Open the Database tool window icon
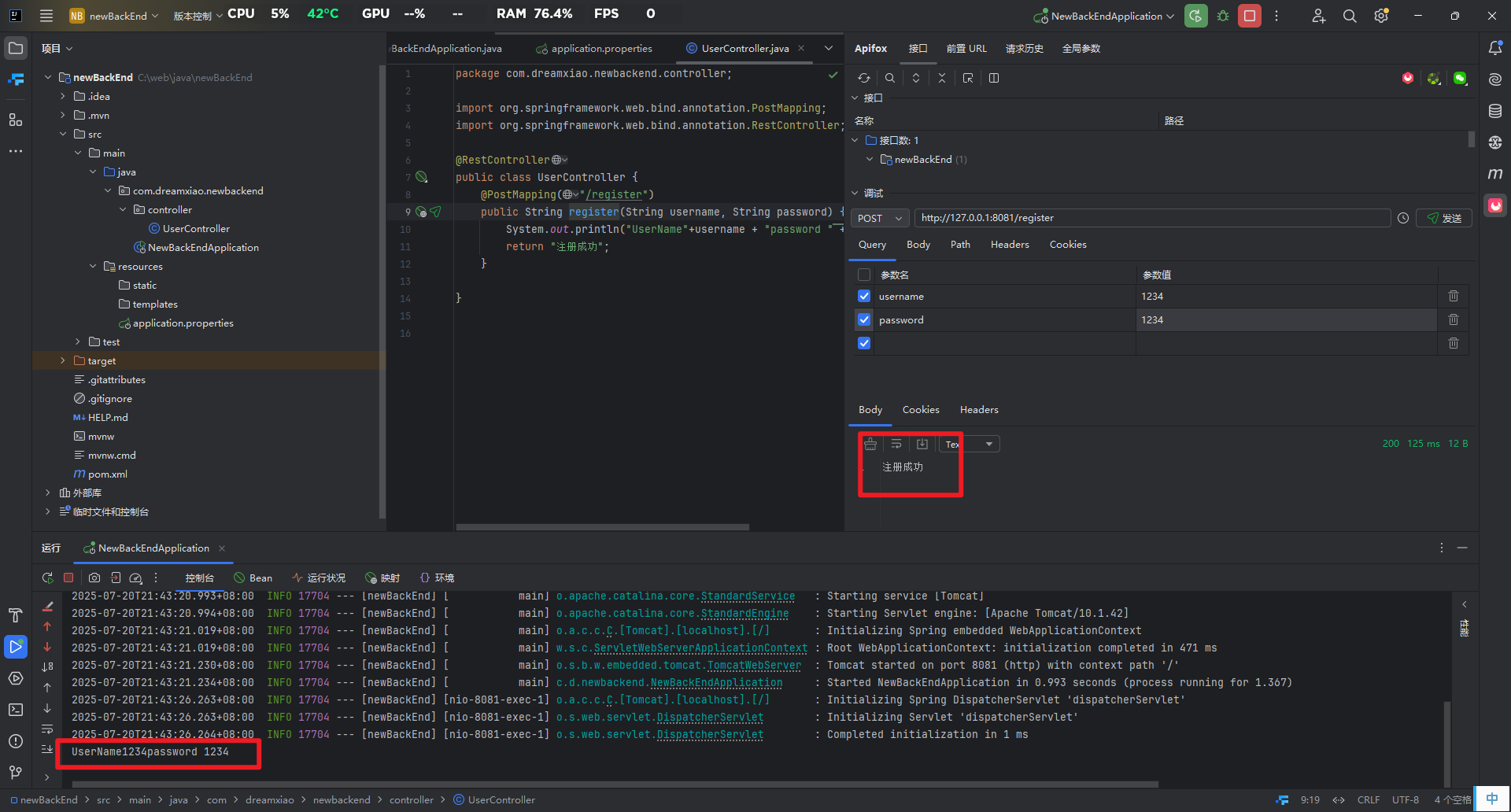The image size is (1511, 812). click(1495, 111)
